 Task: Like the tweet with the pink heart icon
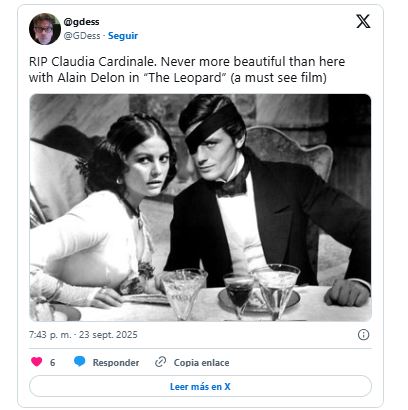pos(37,362)
